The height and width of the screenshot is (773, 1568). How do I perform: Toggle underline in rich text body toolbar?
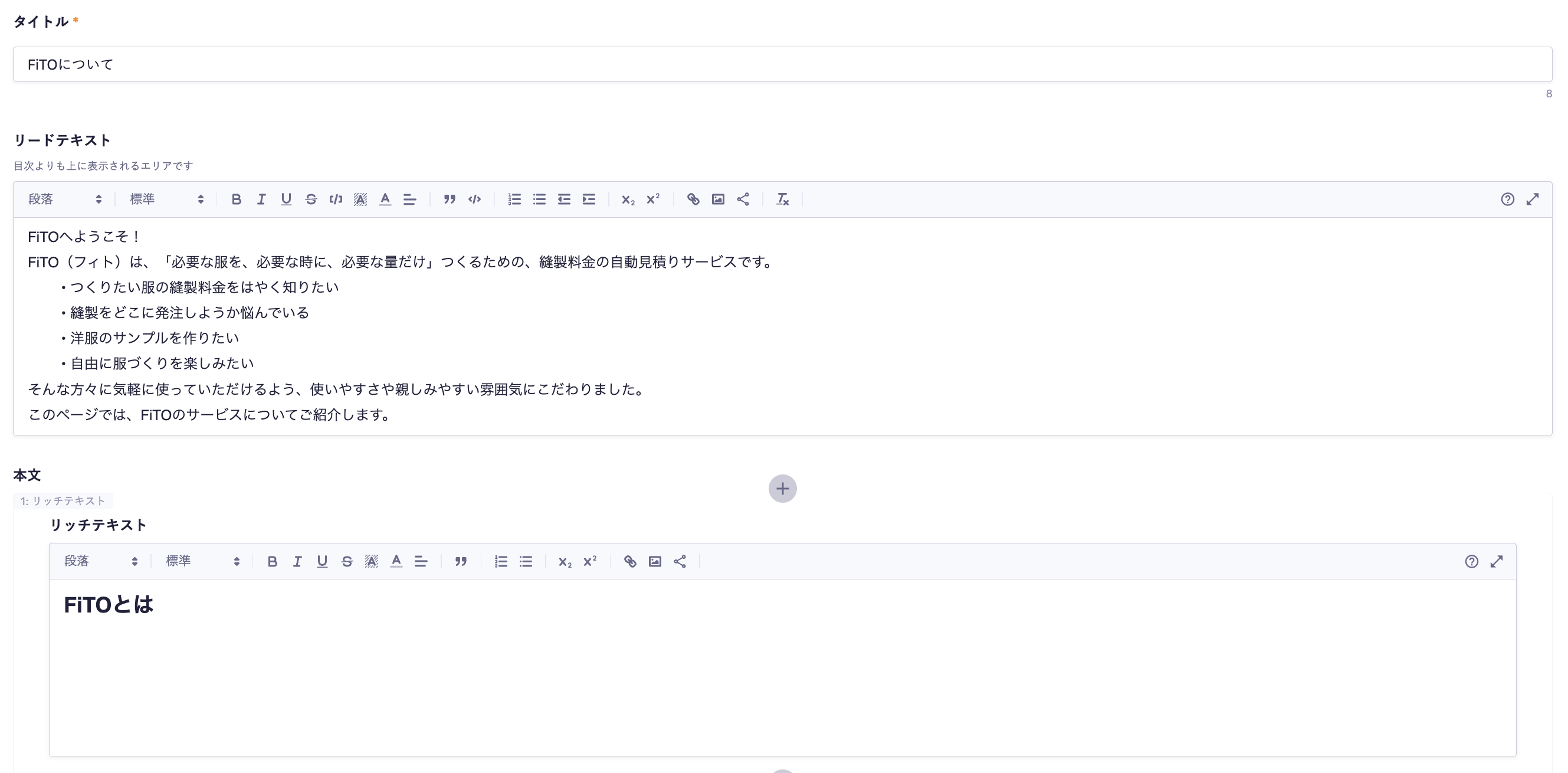[x=322, y=561]
